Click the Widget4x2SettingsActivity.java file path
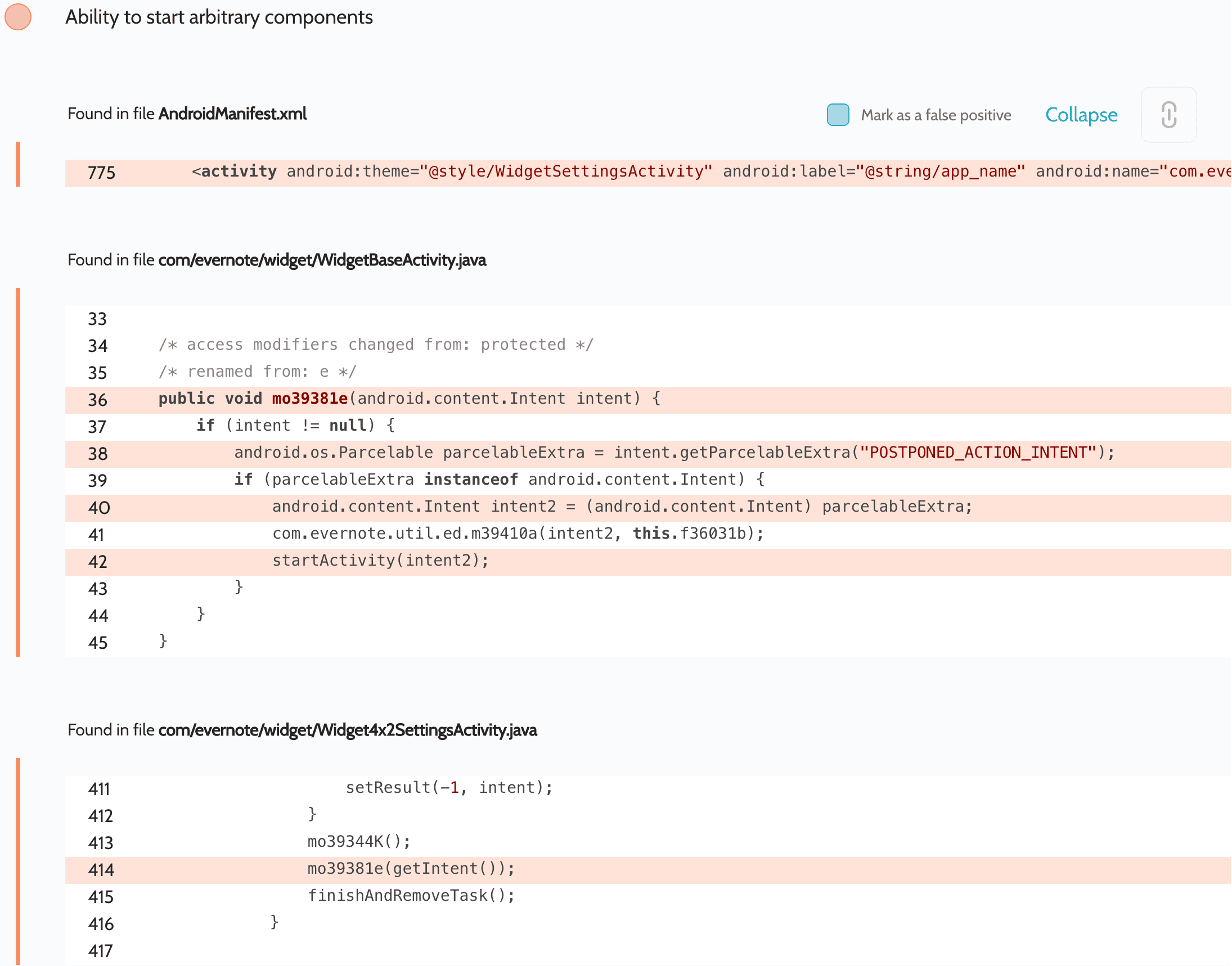 [348, 730]
